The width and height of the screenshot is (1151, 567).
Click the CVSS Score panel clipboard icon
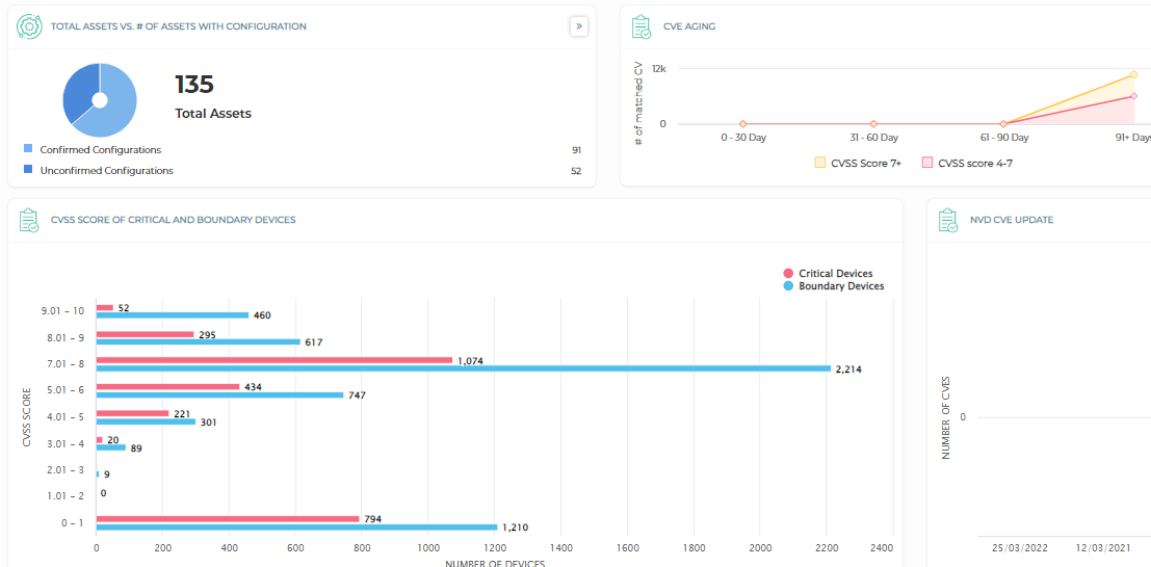(x=29, y=220)
